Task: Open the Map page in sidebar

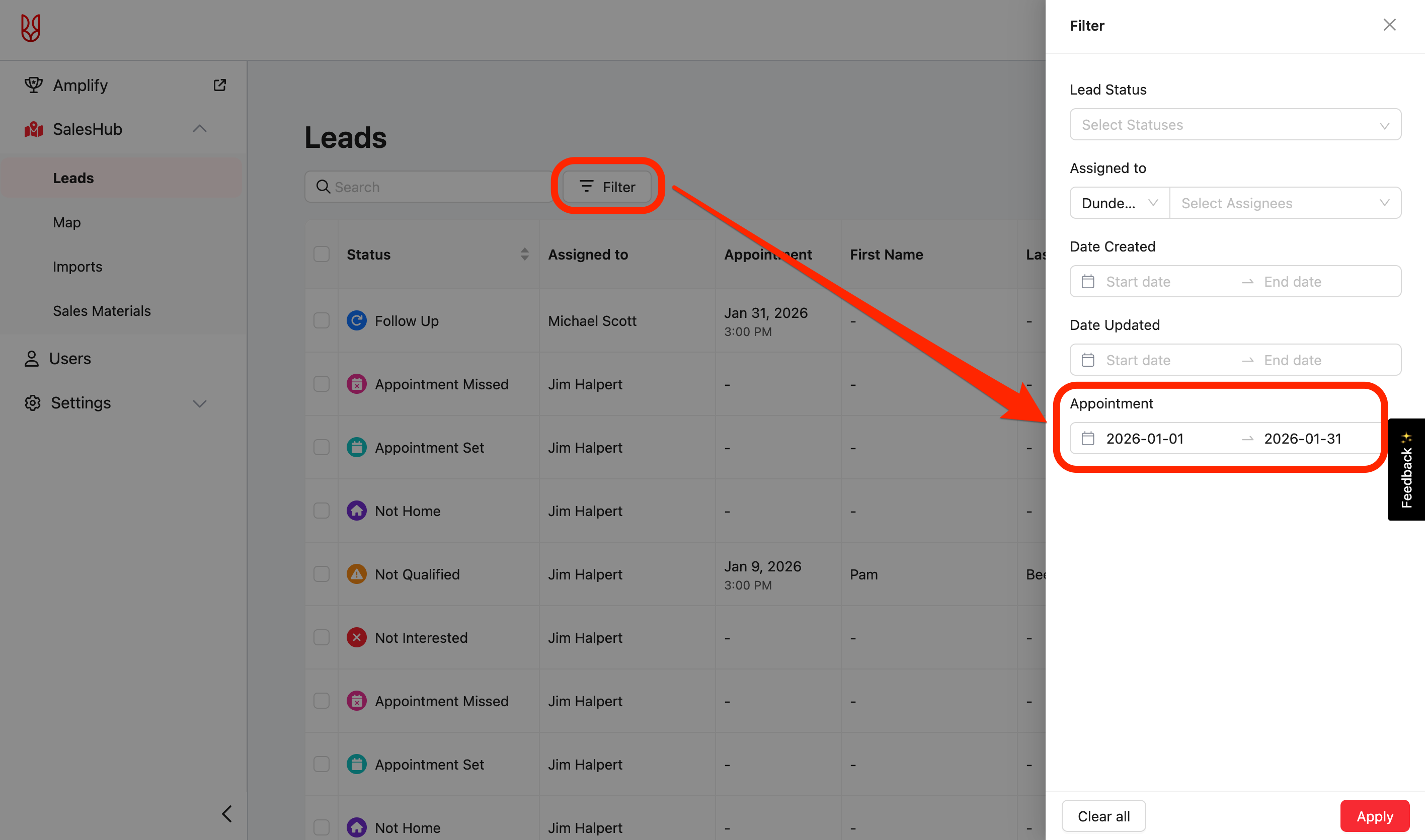Action: (x=67, y=222)
